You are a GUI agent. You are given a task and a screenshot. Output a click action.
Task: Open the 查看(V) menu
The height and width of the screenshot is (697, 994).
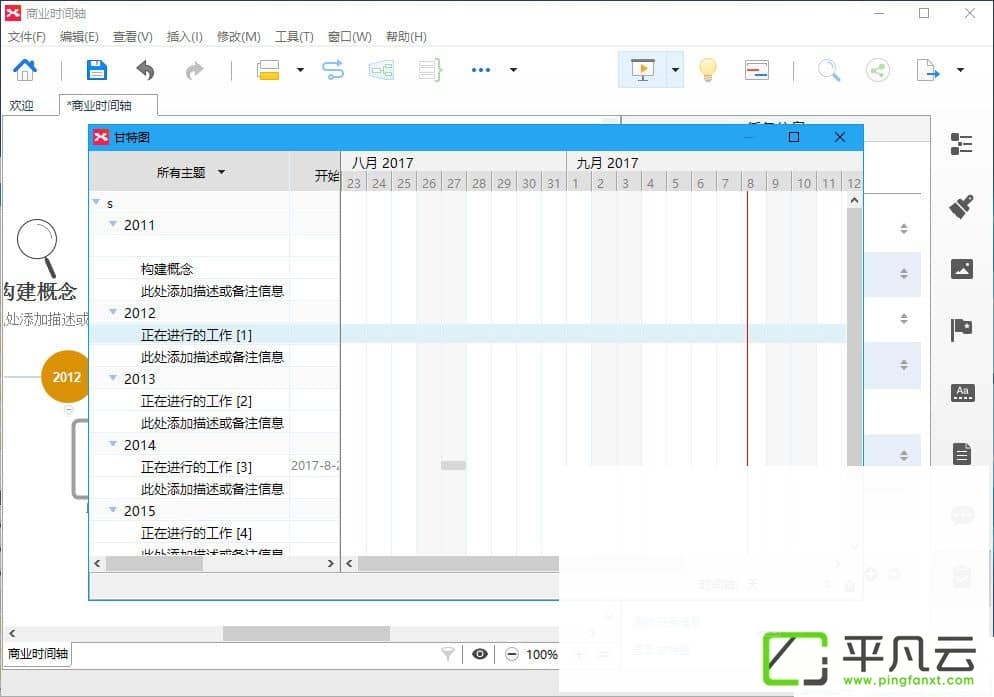pyautogui.click(x=132, y=37)
